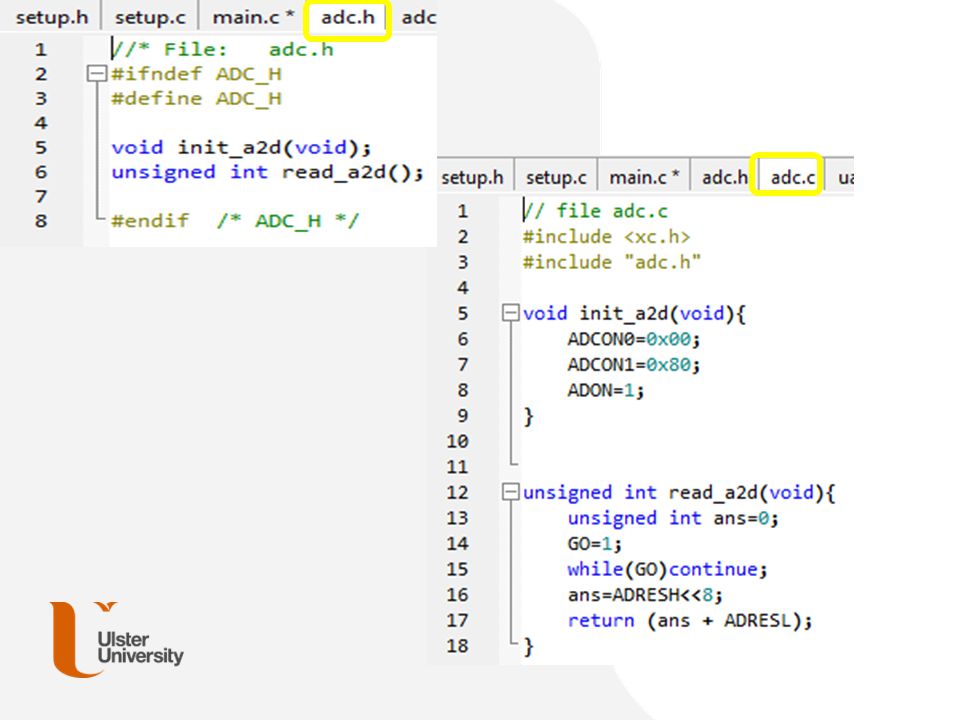The height and width of the screenshot is (720, 960).
Task: Click the 'GO=1;' statement
Action: tap(594, 544)
